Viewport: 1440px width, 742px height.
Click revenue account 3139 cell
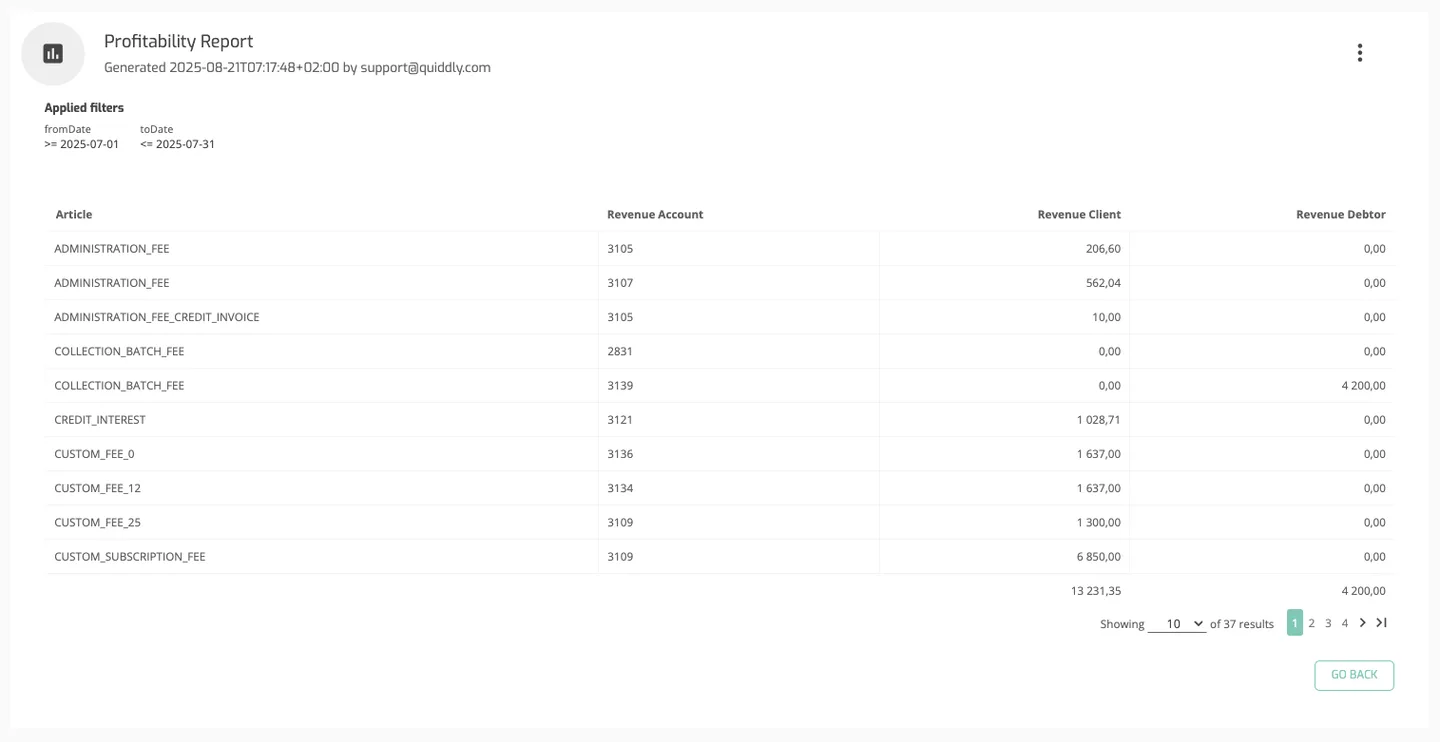tap(739, 386)
